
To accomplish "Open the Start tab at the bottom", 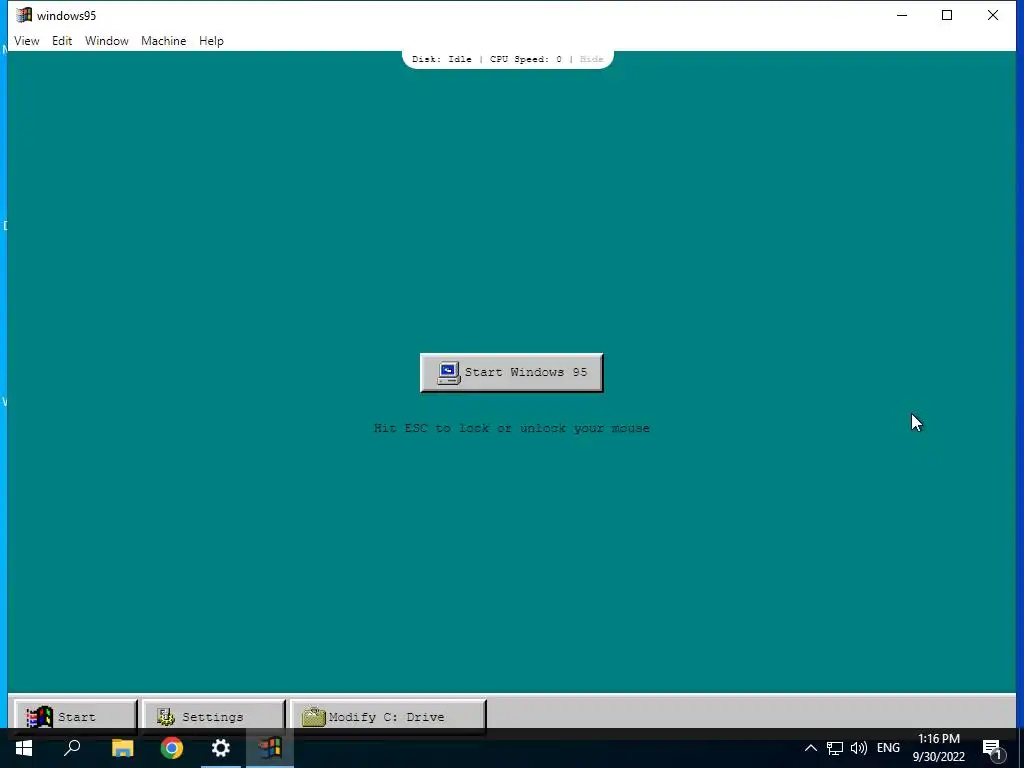I will coord(76,716).
